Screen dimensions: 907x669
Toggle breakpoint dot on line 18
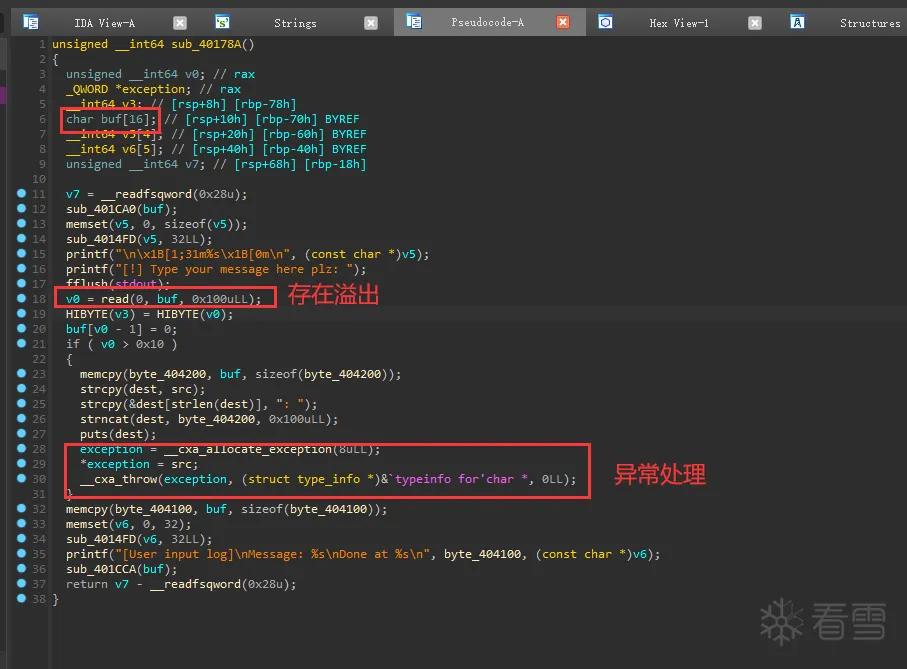tap(21, 298)
